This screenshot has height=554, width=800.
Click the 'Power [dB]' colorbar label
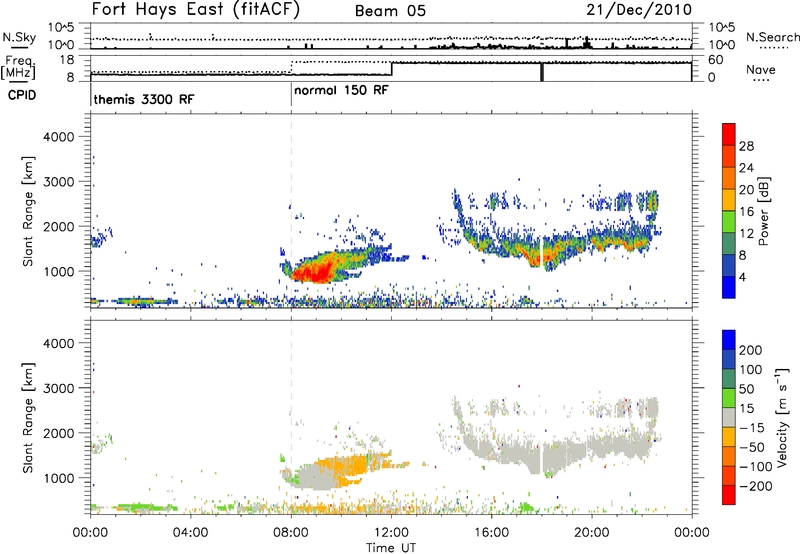pos(763,211)
